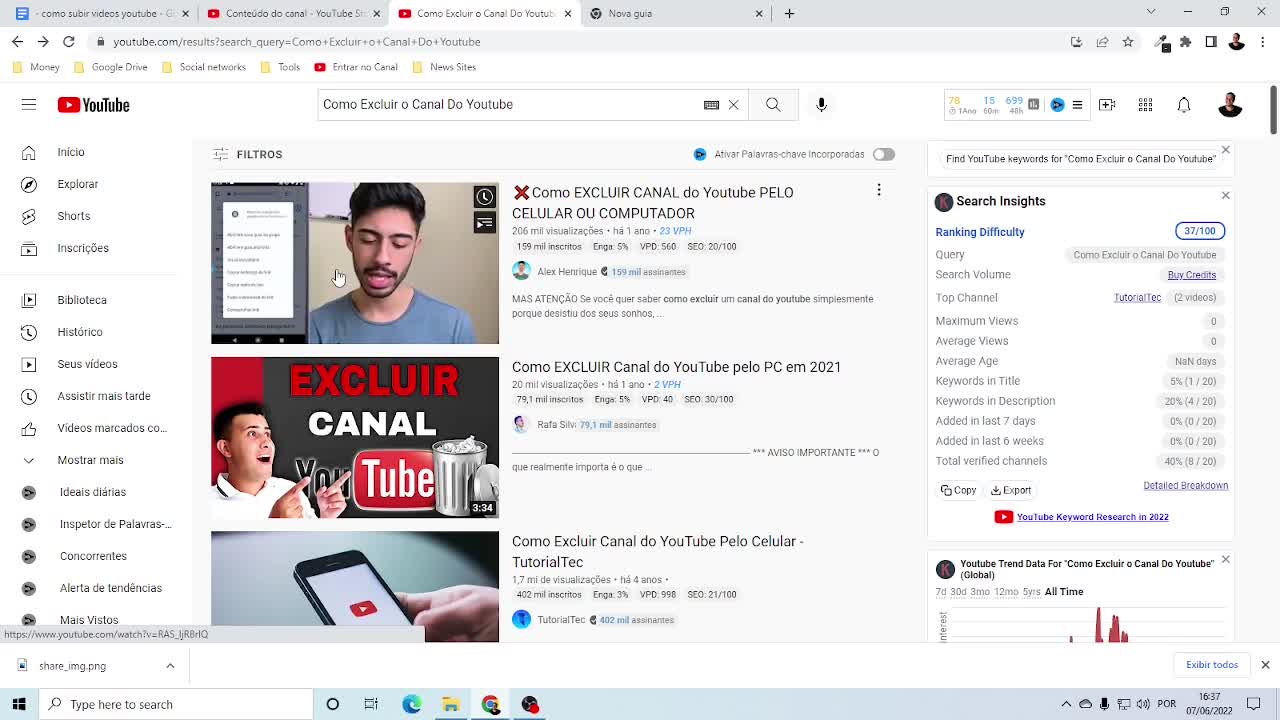Click the YouTube logo
The image size is (1280, 720).
93,105
